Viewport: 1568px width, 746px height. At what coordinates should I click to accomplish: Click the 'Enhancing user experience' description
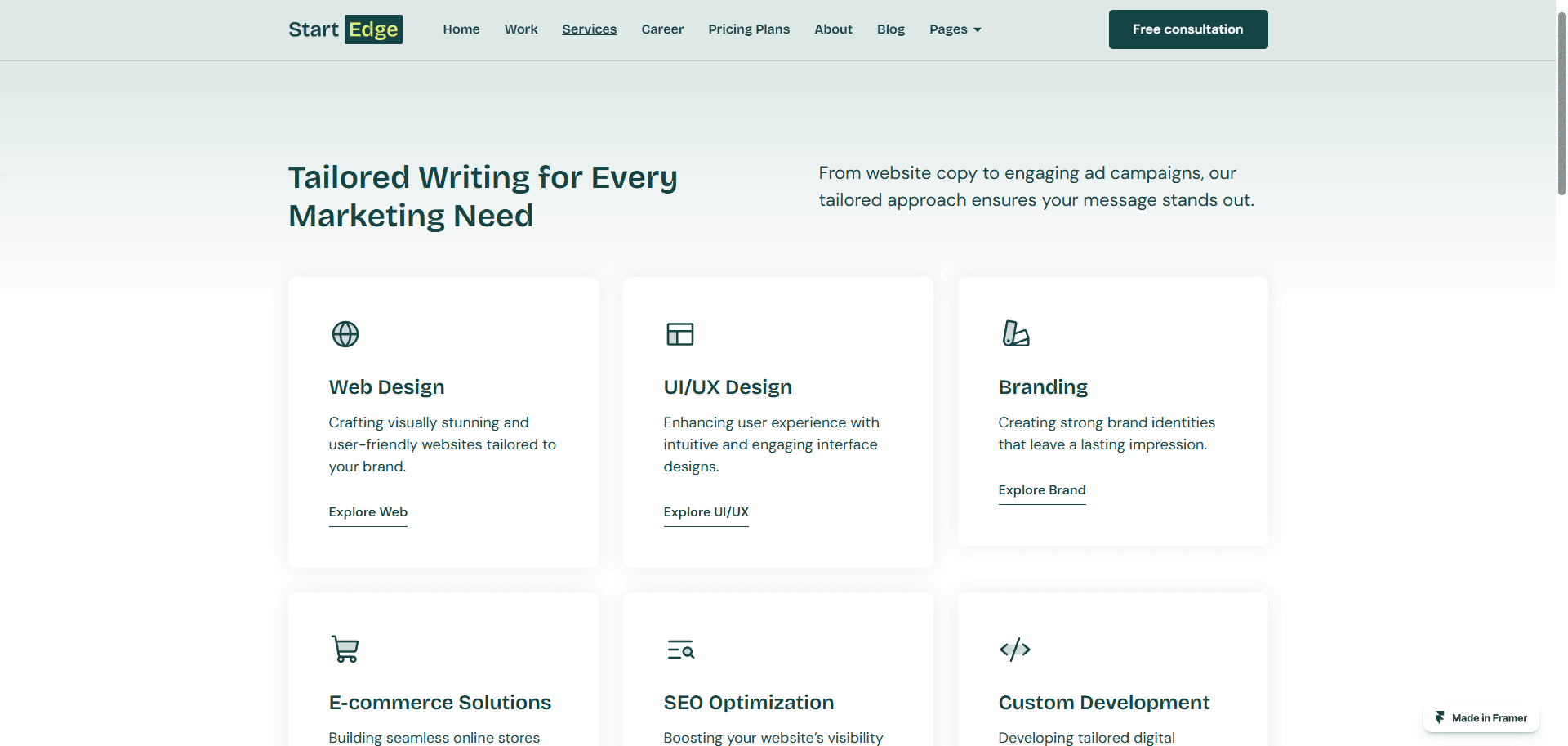pyautogui.click(x=772, y=444)
